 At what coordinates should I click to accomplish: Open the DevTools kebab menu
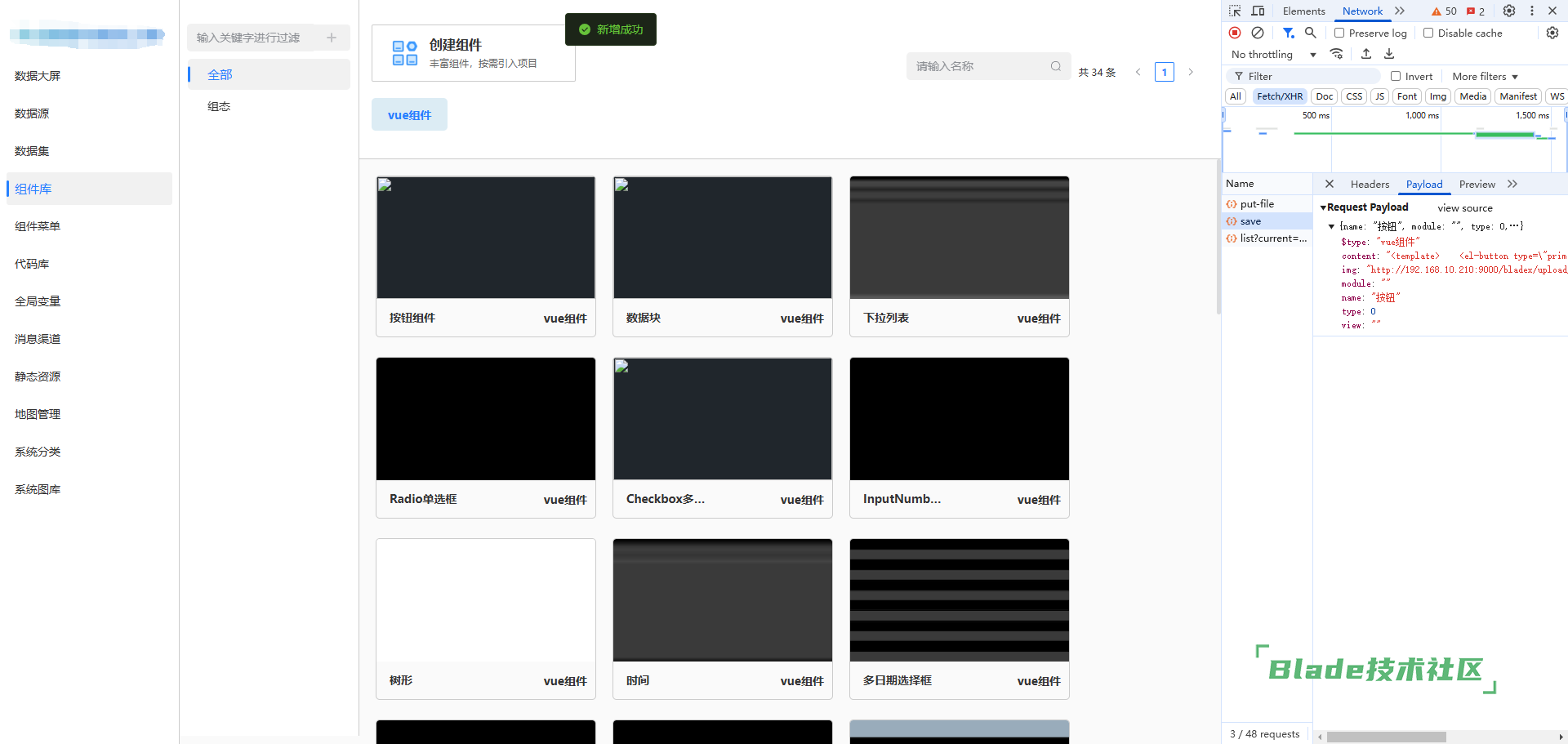pyautogui.click(x=1532, y=11)
